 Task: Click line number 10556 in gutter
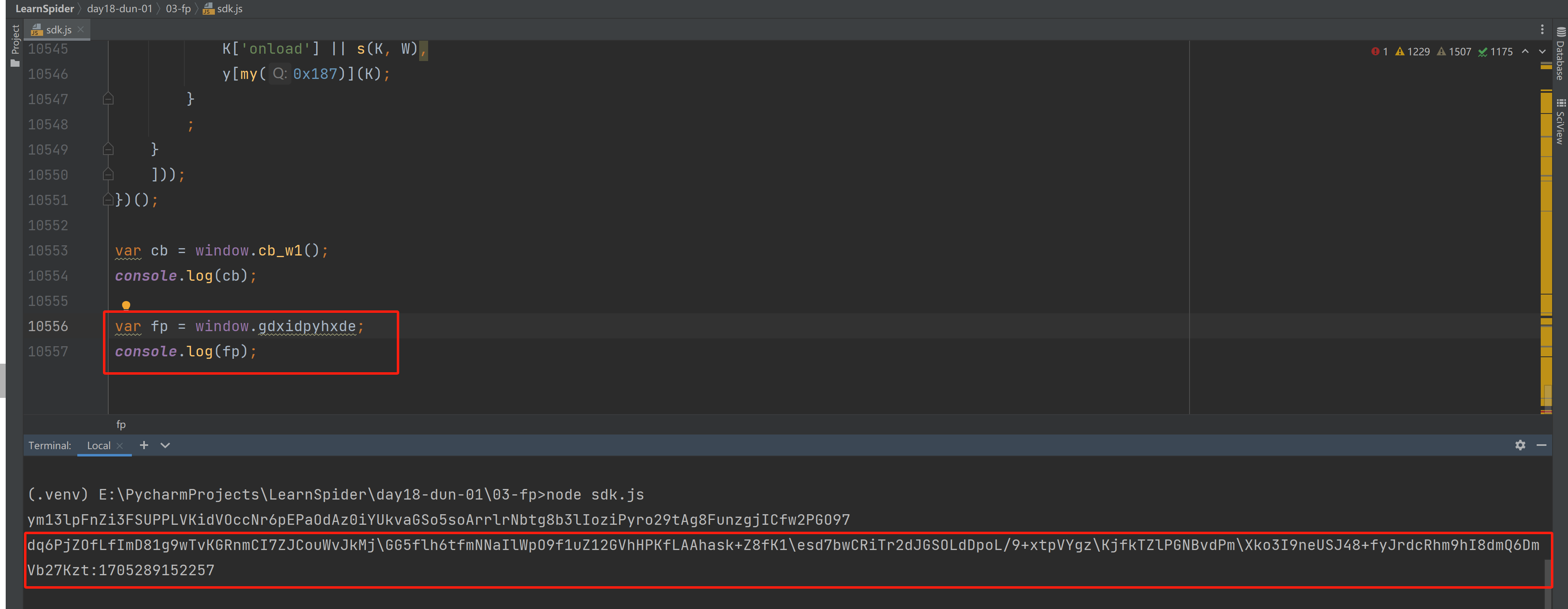(x=48, y=326)
